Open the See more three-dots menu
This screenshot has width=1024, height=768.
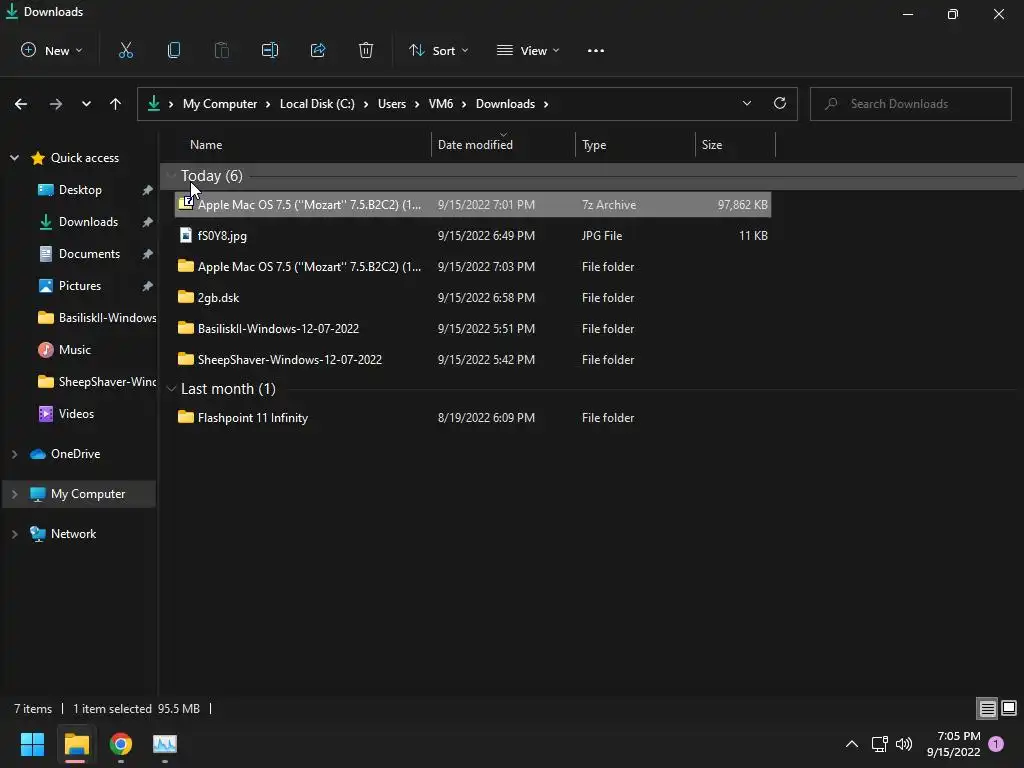(x=596, y=50)
